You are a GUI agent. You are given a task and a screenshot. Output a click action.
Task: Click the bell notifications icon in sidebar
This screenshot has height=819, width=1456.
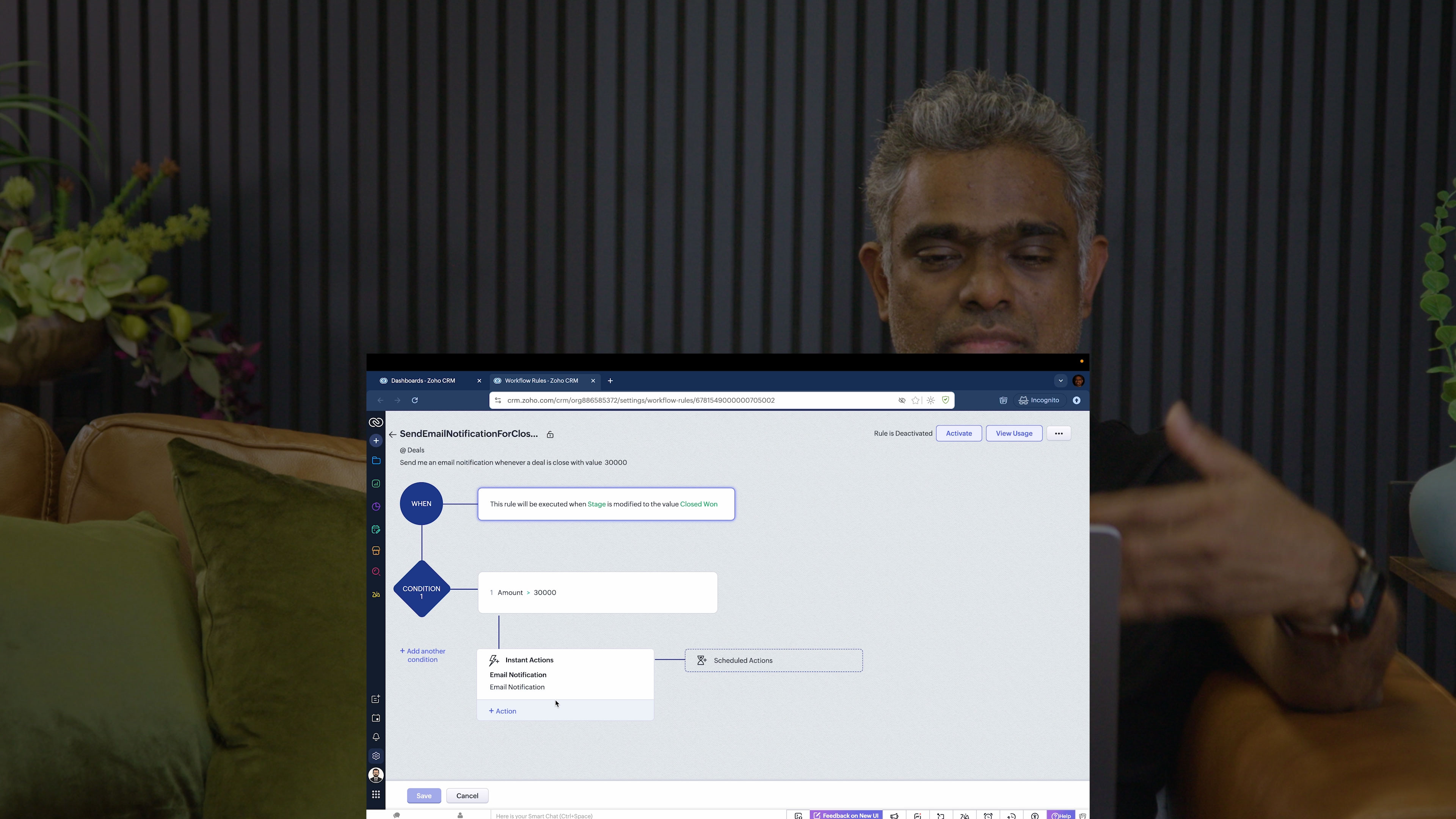point(376,737)
